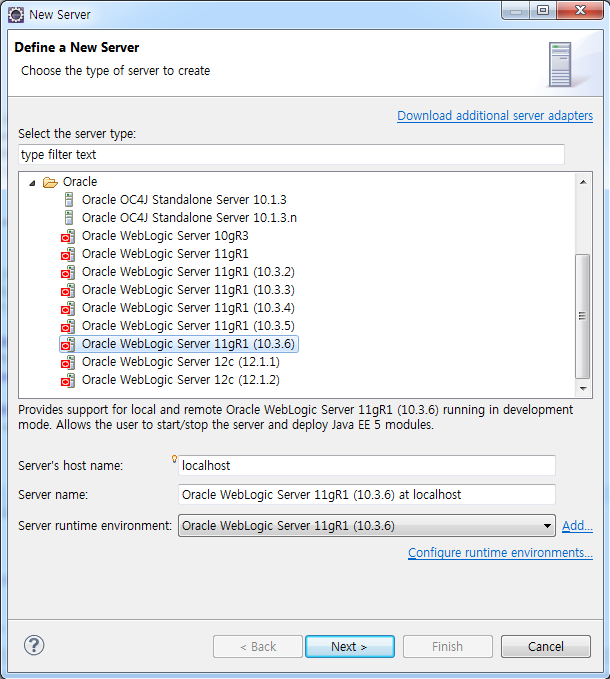Select the Oracle folder label
Viewport: 610px width, 679px height.
[x=80, y=181]
